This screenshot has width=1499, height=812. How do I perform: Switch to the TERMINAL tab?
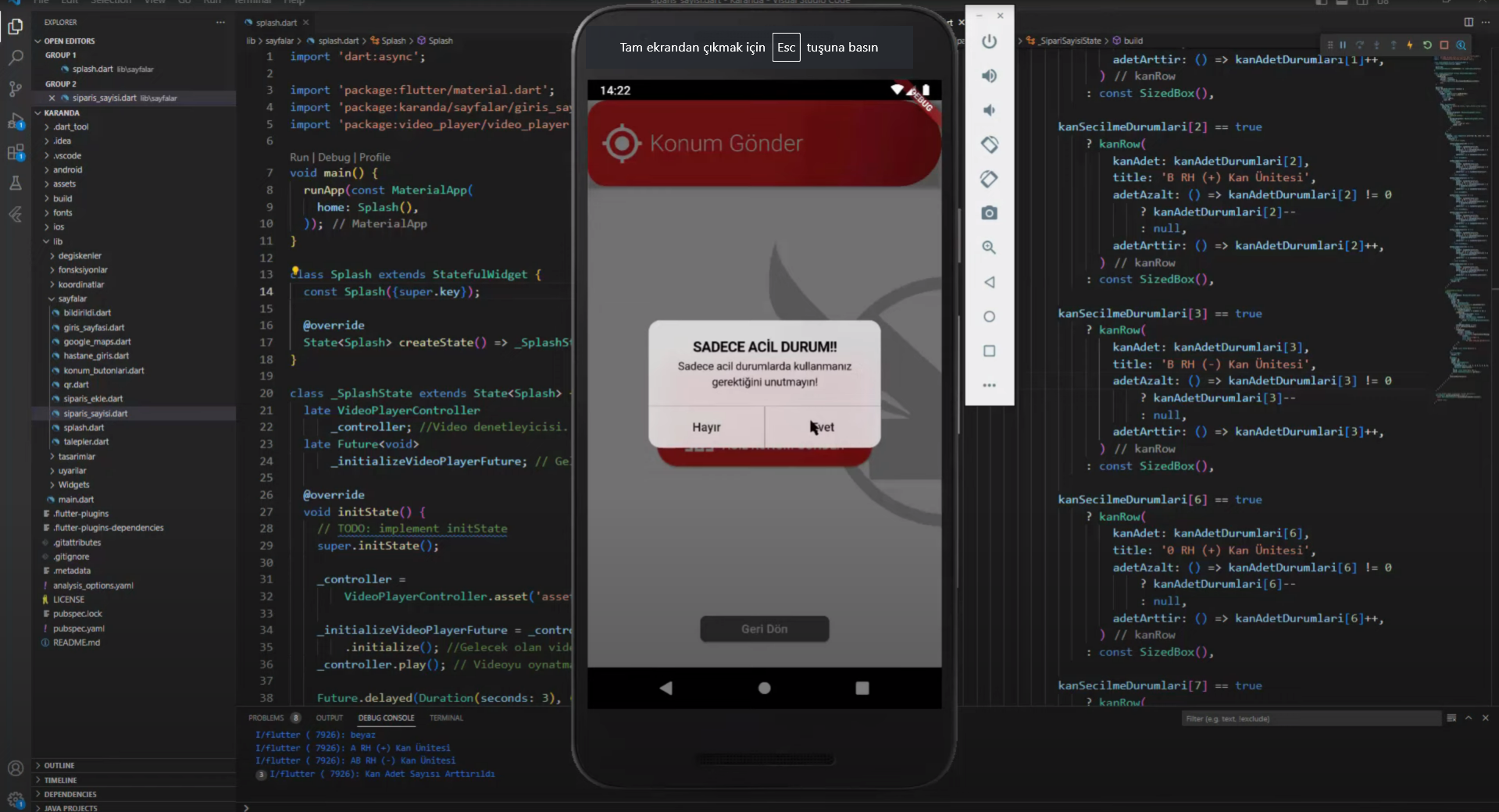(446, 718)
